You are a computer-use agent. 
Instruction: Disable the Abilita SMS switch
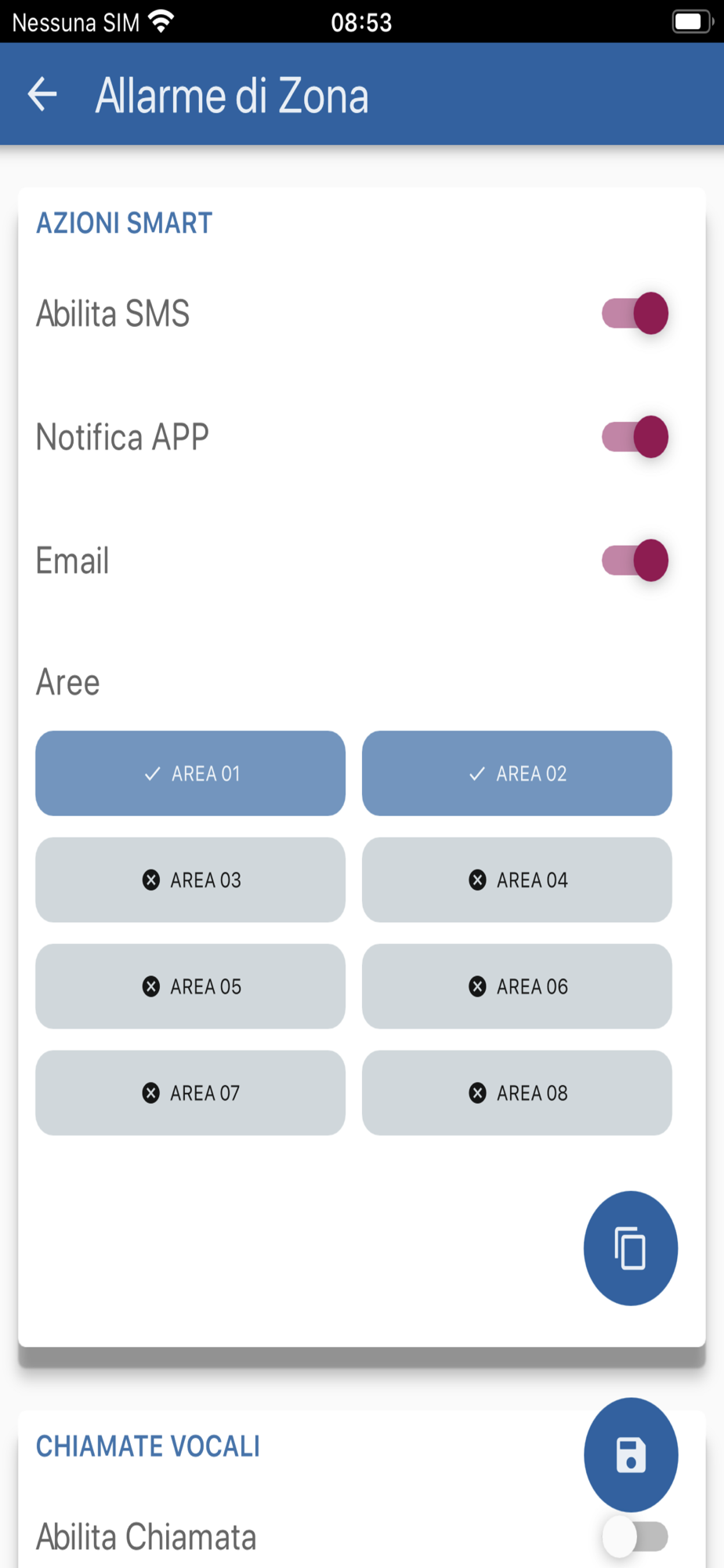tap(635, 314)
